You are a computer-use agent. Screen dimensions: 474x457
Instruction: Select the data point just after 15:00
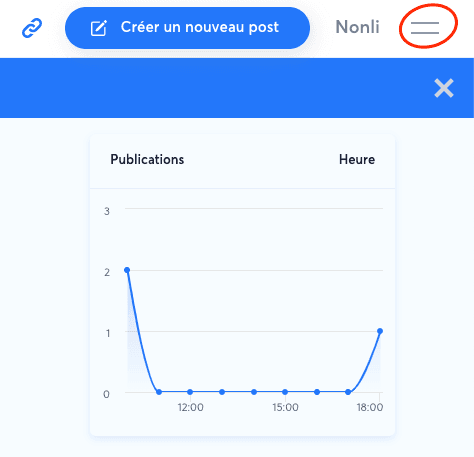317,392
